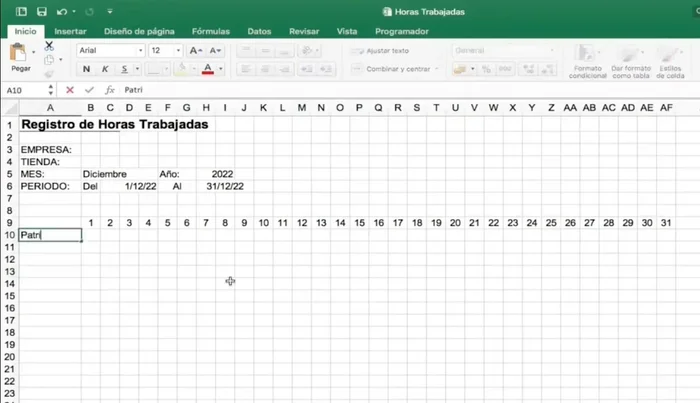Cancel the entry with red X icon
Screen dimensions: 700x403
coord(70,90)
